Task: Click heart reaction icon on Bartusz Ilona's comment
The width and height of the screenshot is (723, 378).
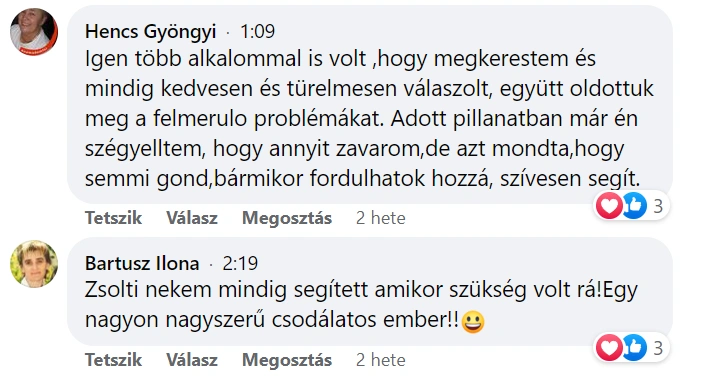Action: (x=609, y=348)
